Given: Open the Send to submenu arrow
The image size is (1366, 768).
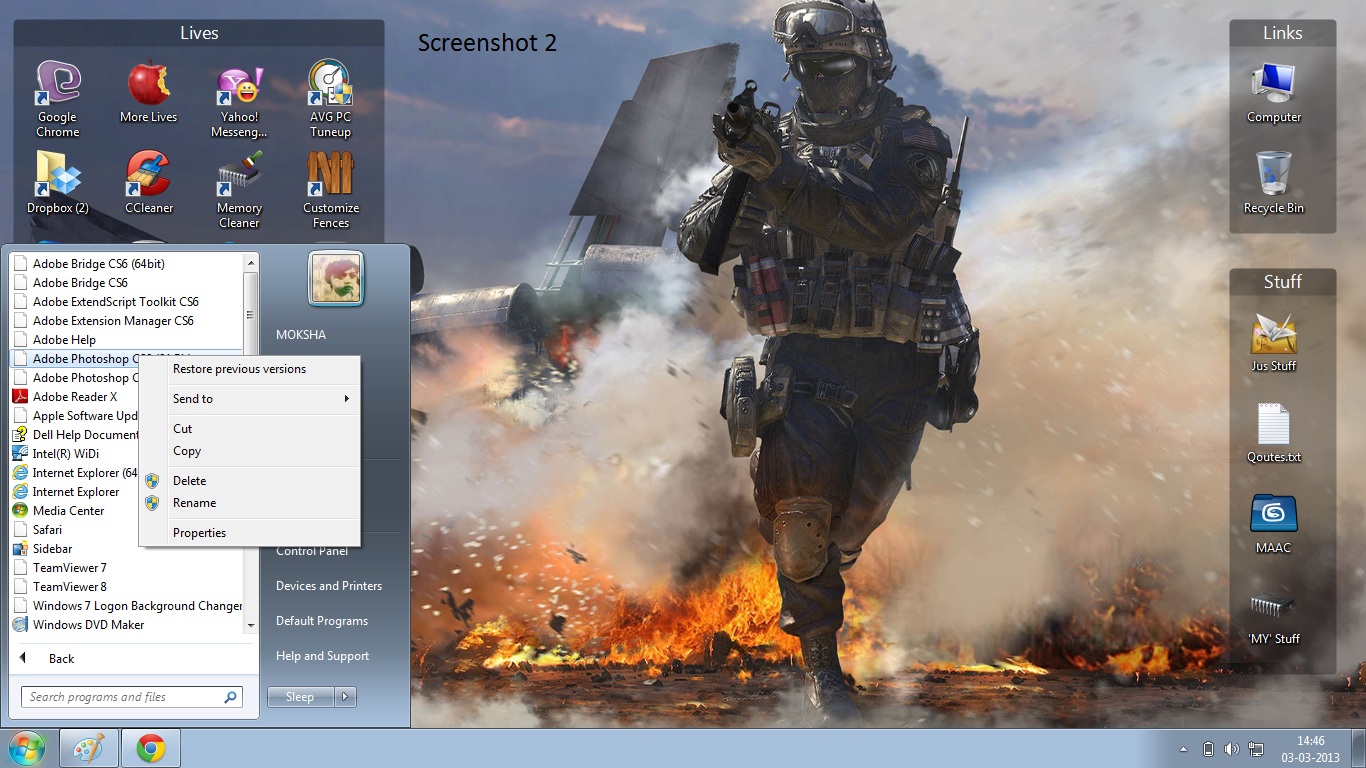Looking at the screenshot, I should (347, 399).
